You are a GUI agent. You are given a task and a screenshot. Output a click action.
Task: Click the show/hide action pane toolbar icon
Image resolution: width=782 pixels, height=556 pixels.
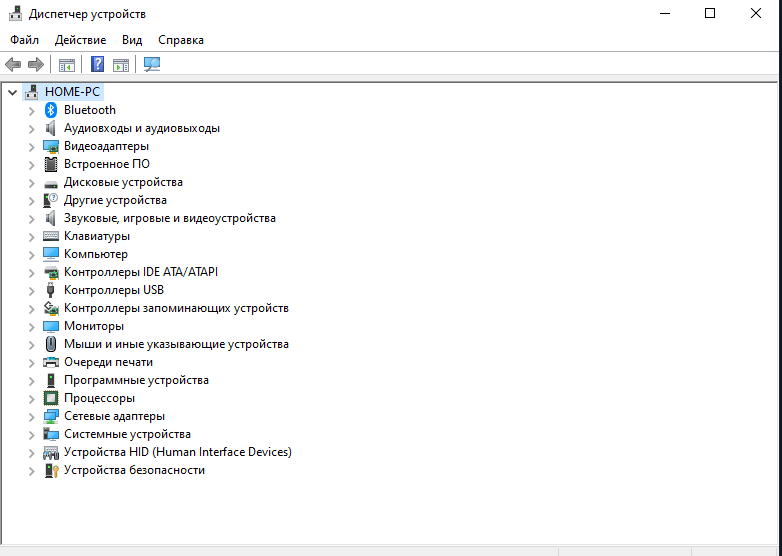click(x=121, y=64)
